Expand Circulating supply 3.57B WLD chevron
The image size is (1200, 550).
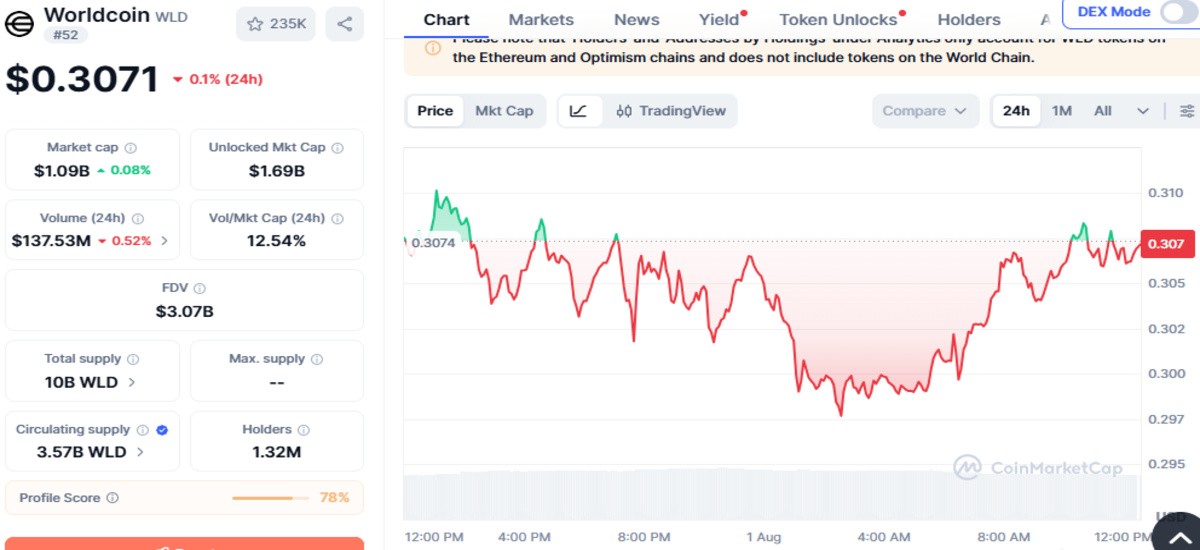click(140, 452)
